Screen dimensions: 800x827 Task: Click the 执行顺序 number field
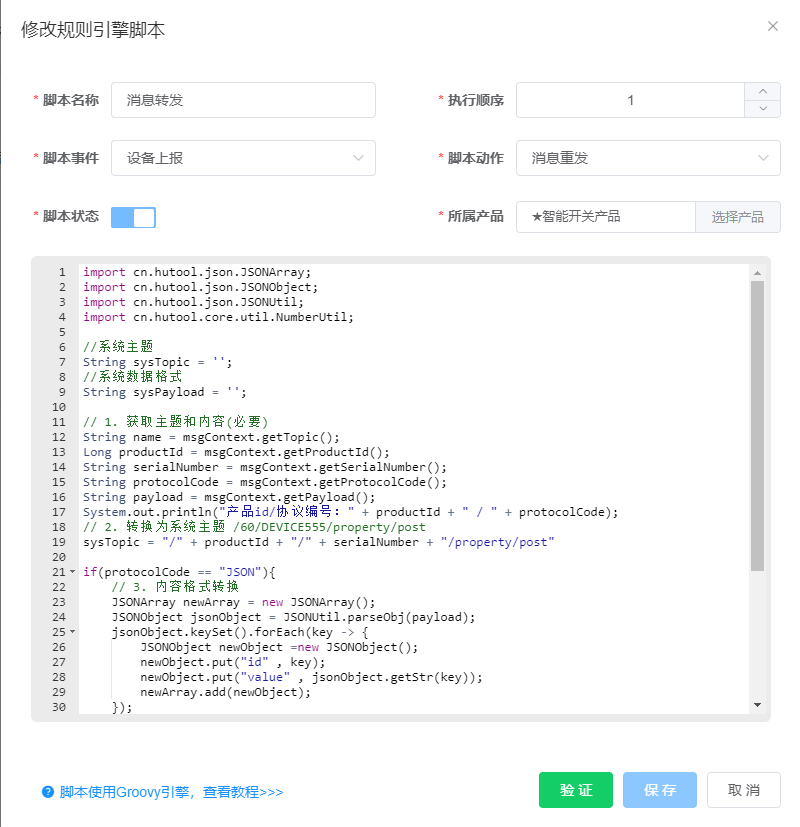(x=630, y=100)
